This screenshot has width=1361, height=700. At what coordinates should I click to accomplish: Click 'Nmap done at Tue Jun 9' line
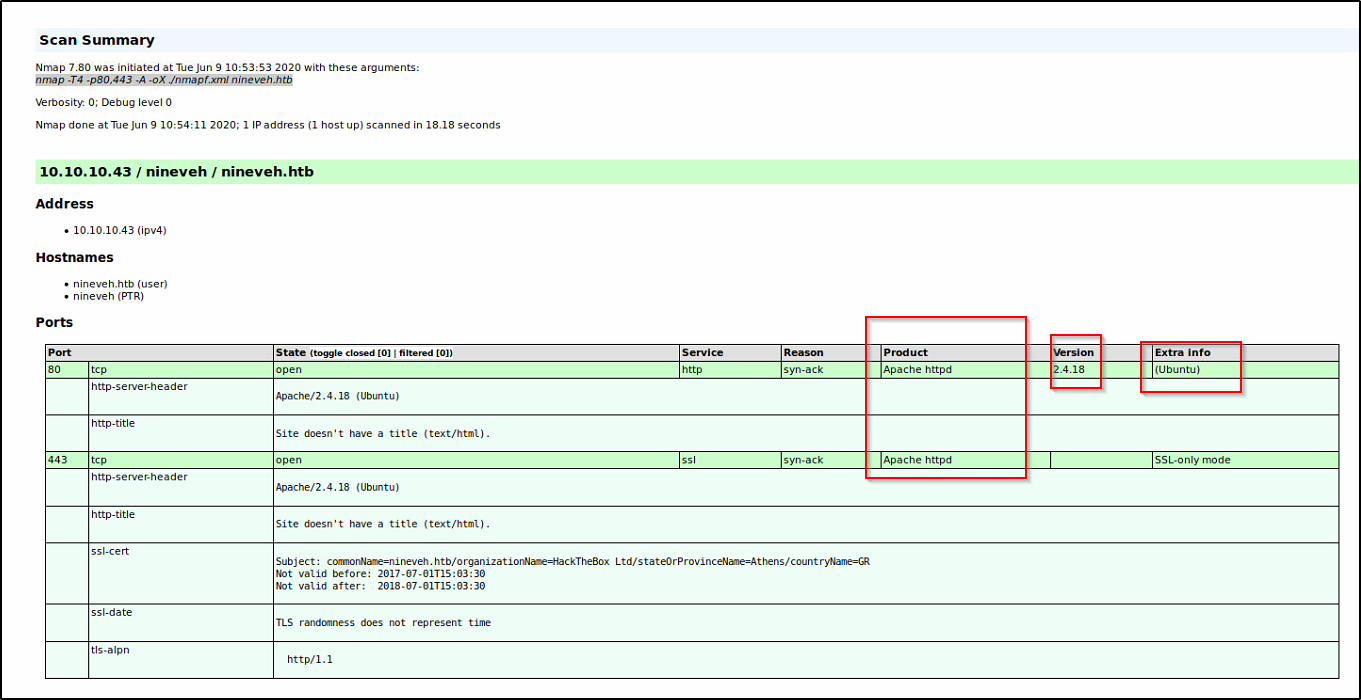coord(268,125)
